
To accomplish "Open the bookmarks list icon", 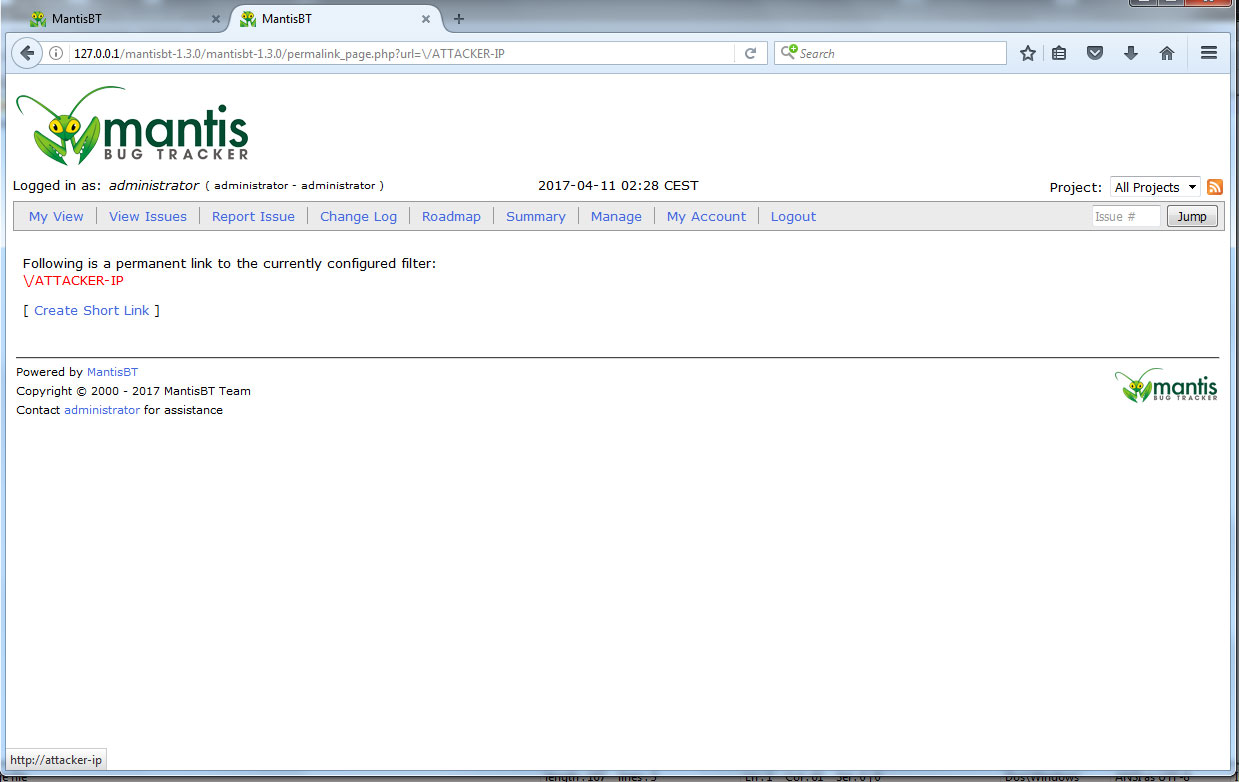I will (x=1059, y=54).
